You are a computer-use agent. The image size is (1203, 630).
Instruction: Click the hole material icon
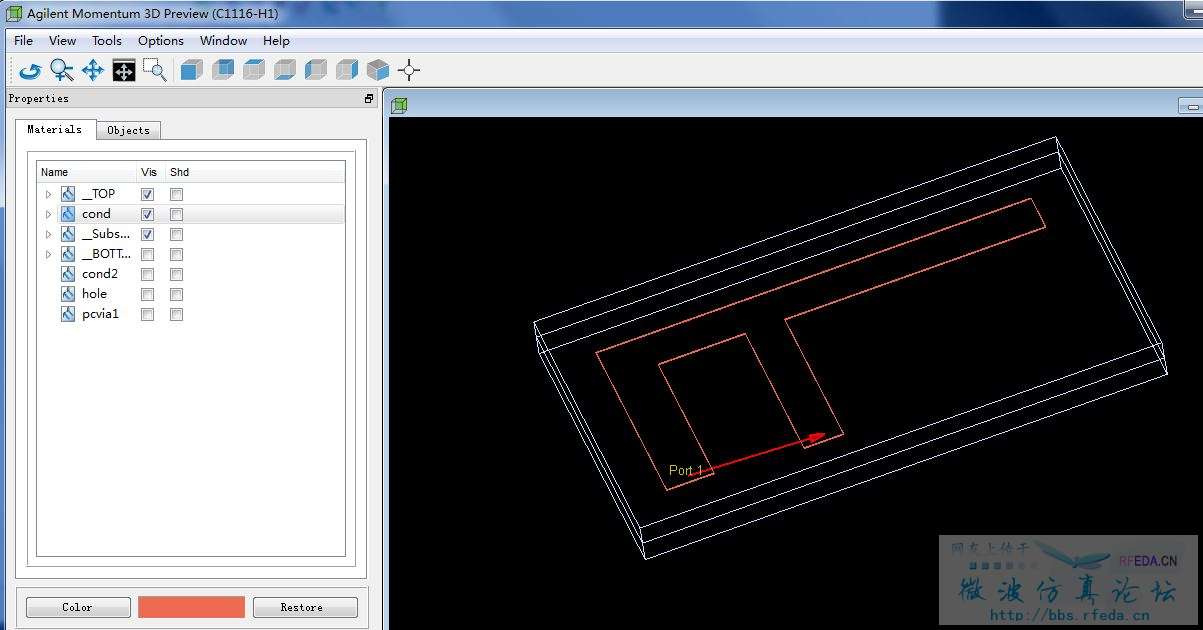68,294
